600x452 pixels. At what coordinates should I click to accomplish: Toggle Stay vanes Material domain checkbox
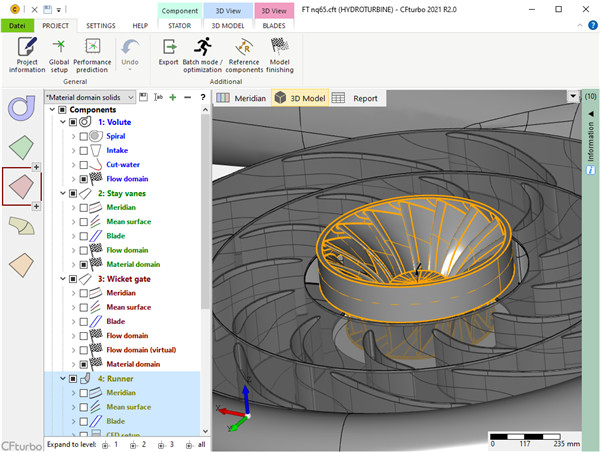pos(83,264)
